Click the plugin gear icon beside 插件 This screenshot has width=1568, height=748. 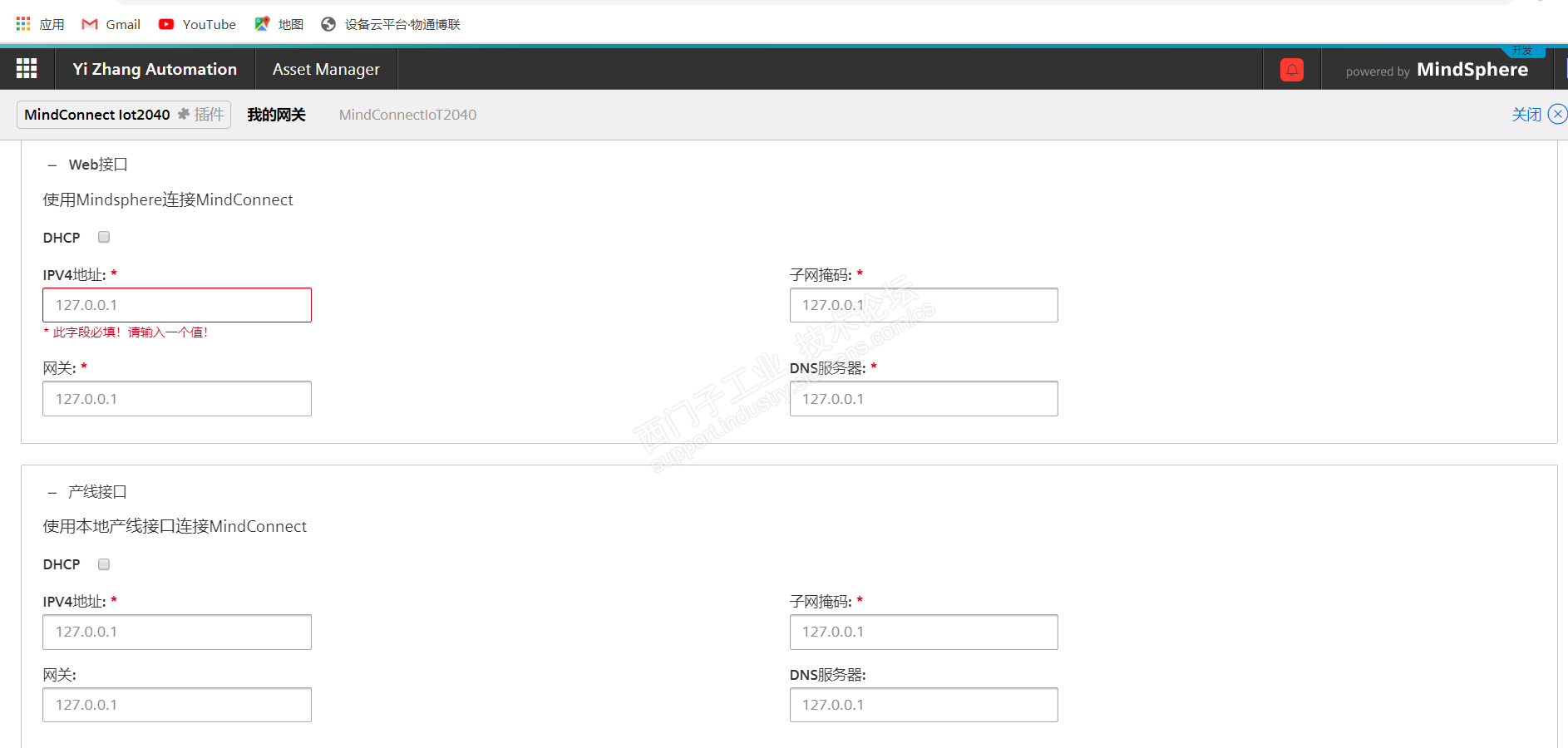[184, 114]
